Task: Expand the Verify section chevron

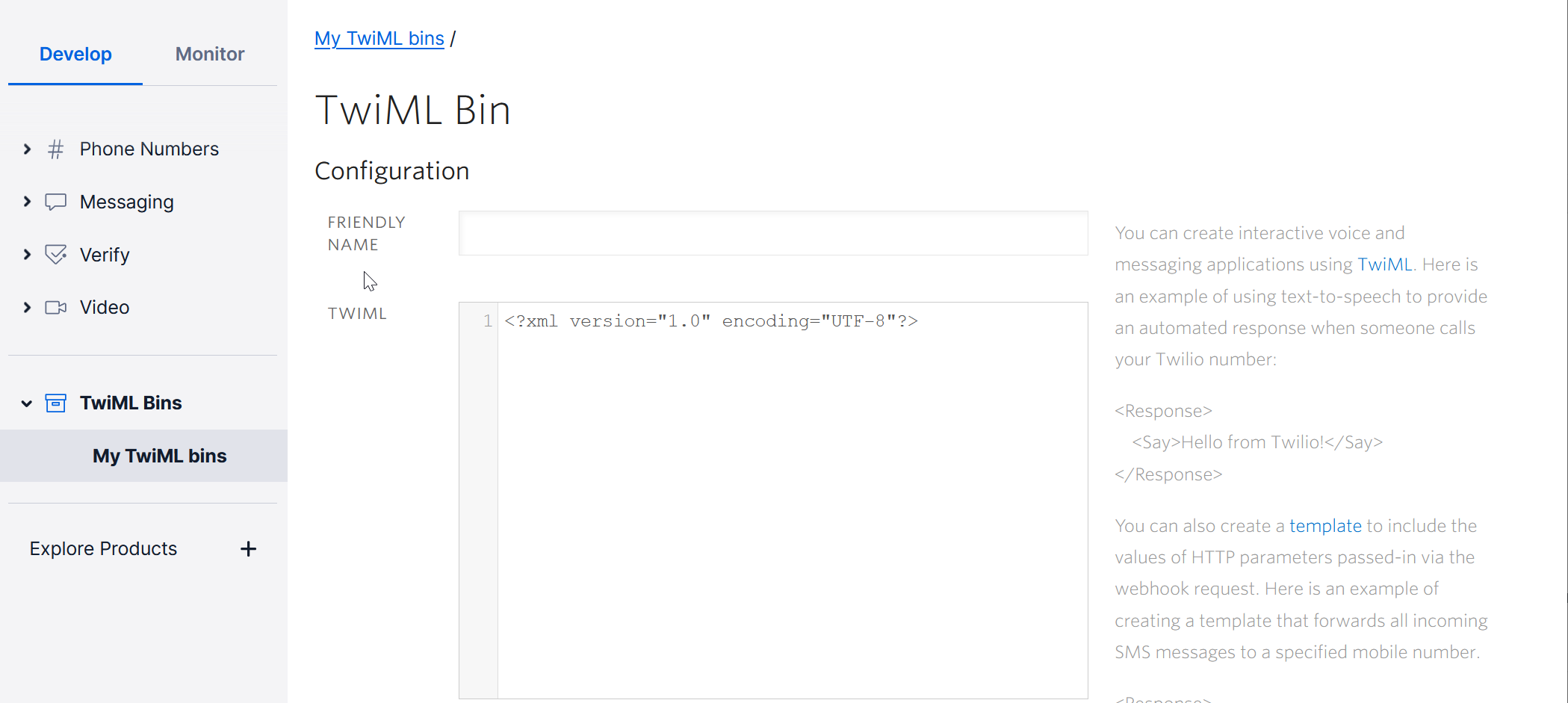Action: pos(27,255)
